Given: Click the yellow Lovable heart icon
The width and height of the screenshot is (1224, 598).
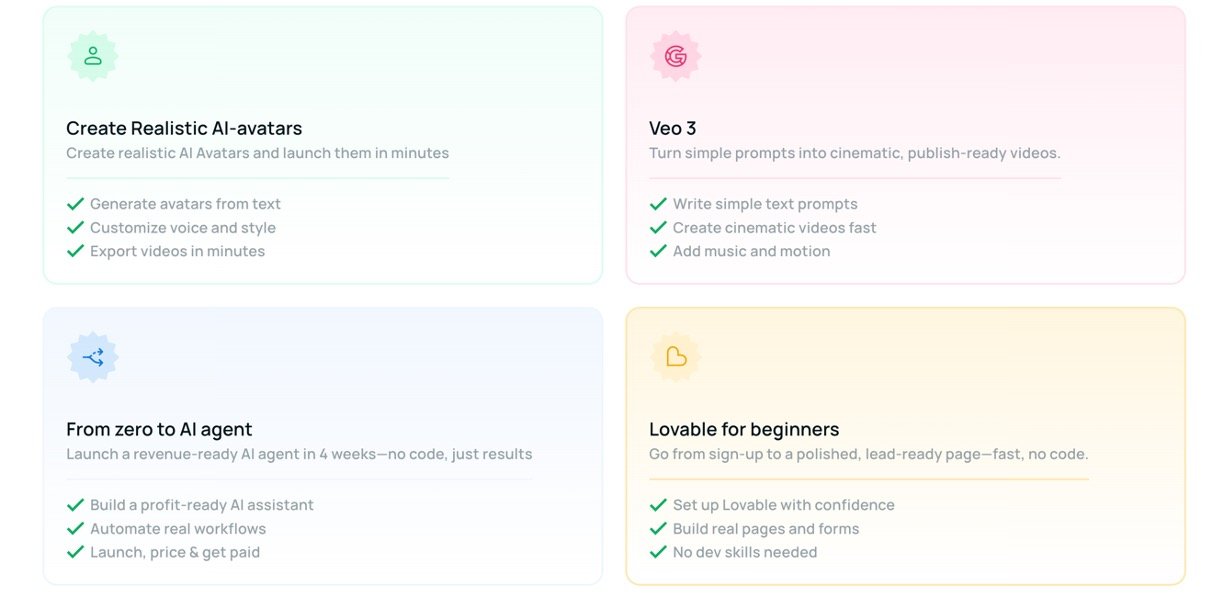Looking at the screenshot, I should [x=676, y=357].
